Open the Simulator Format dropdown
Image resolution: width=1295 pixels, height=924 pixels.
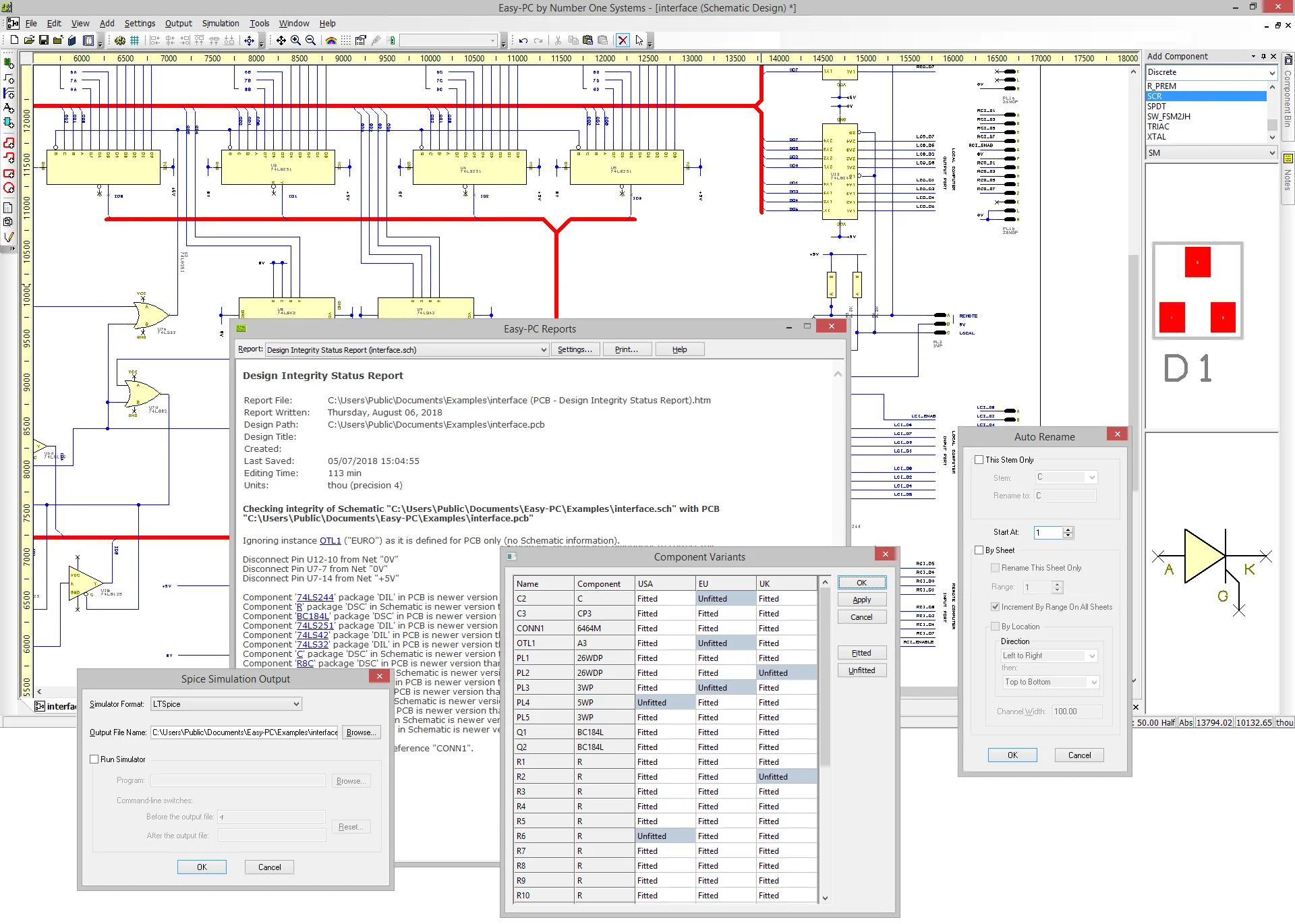pos(295,703)
